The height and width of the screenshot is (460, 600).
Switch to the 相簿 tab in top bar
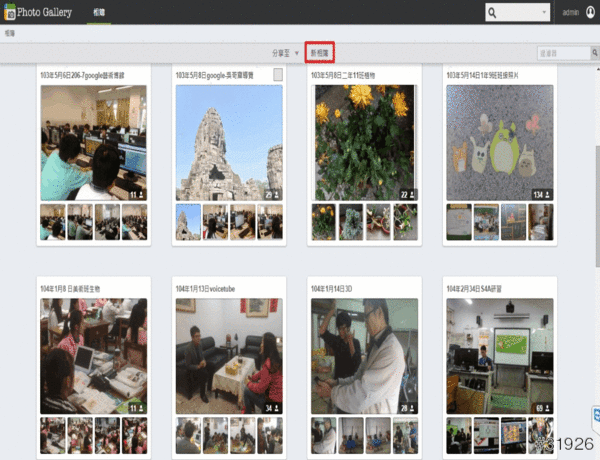99,12
